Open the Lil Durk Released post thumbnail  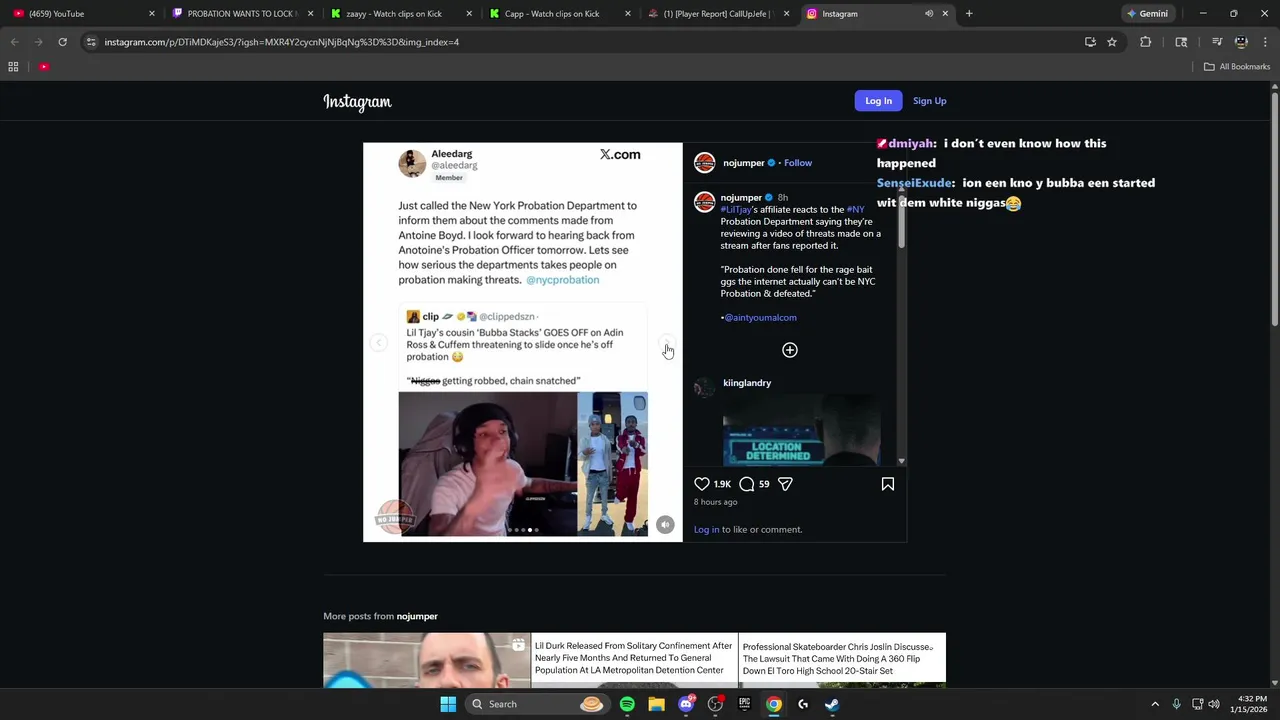pos(634,660)
